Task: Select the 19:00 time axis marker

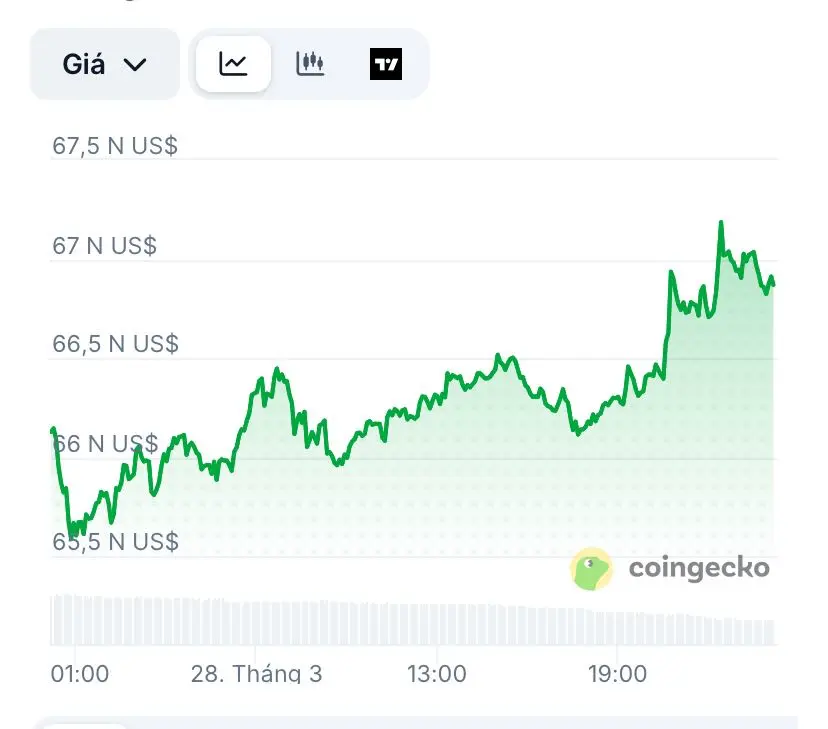Action: tap(617, 674)
